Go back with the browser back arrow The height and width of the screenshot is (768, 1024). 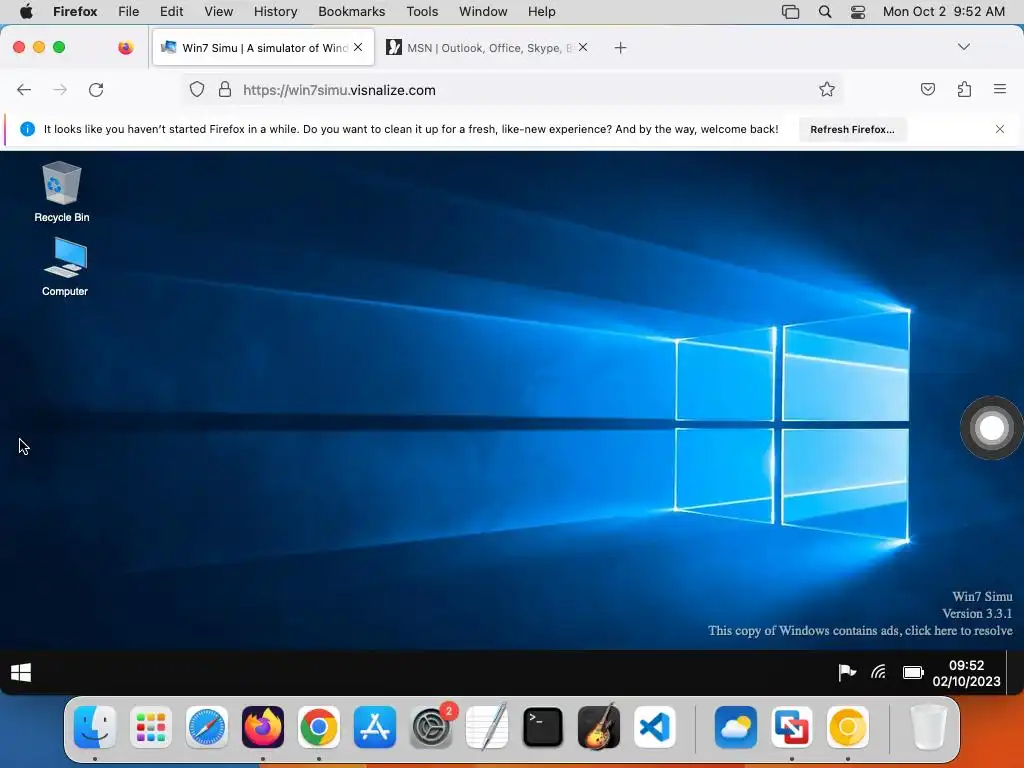point(24,90)
